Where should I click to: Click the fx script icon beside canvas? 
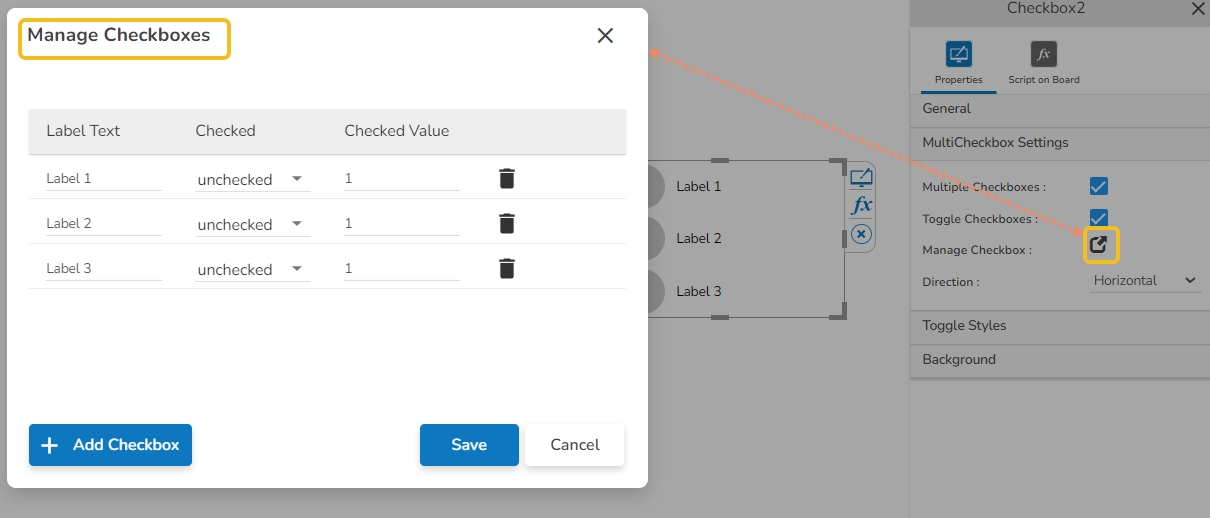[x=861, y=206]
